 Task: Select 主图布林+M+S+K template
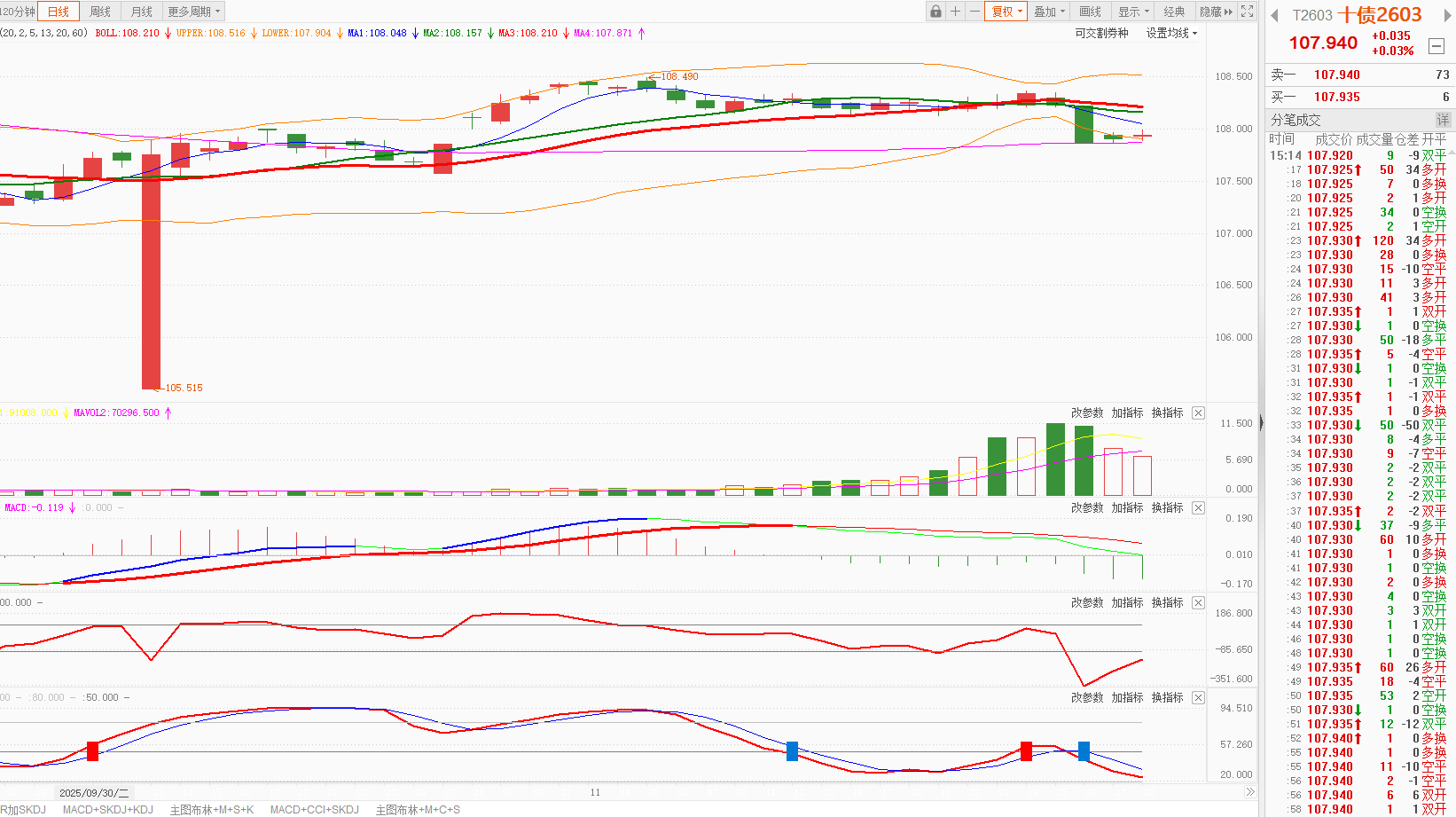(x=212, y=809)
